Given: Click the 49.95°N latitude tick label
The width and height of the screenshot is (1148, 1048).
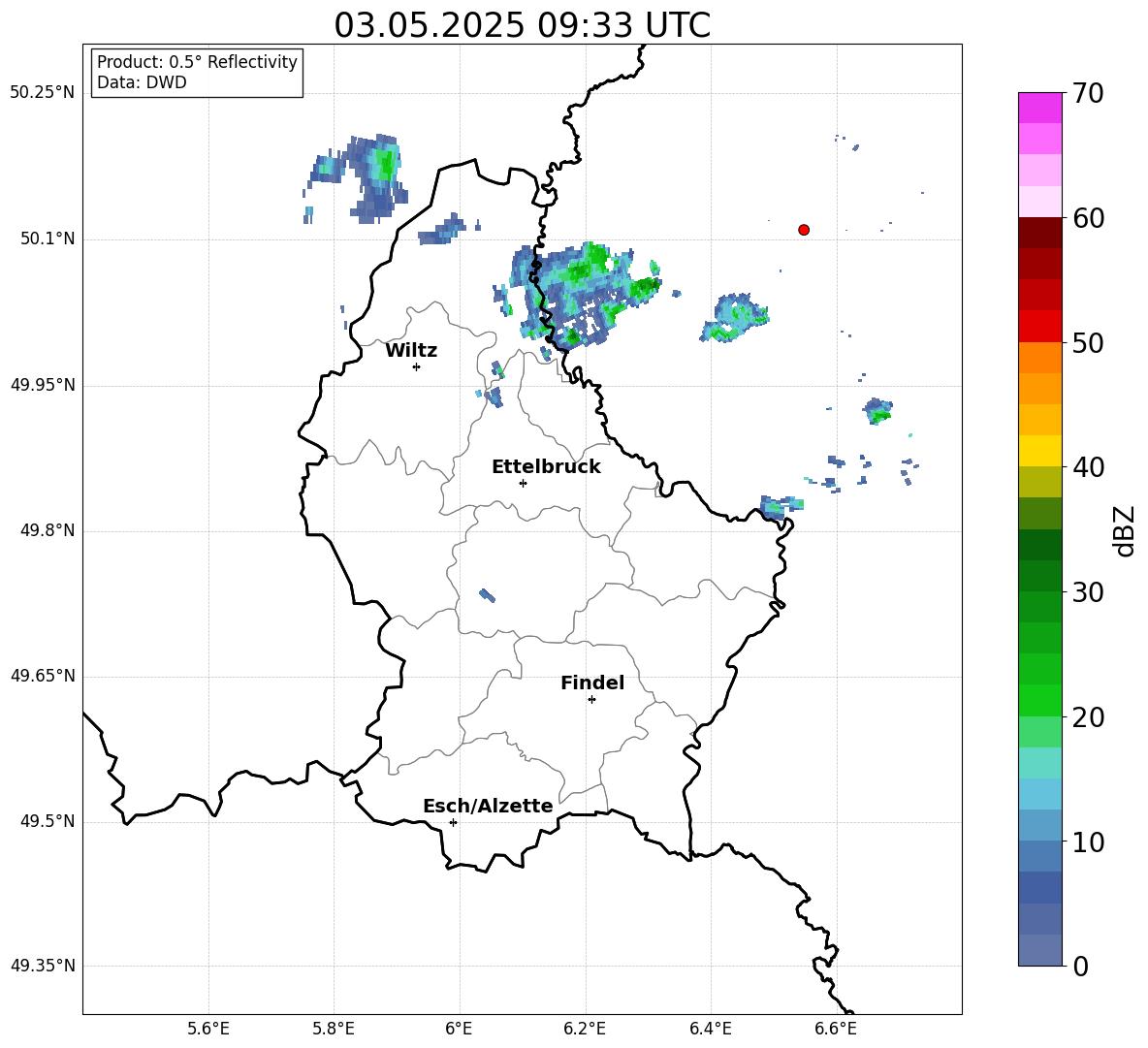Looking at the screenshot, I should [43, 385].
